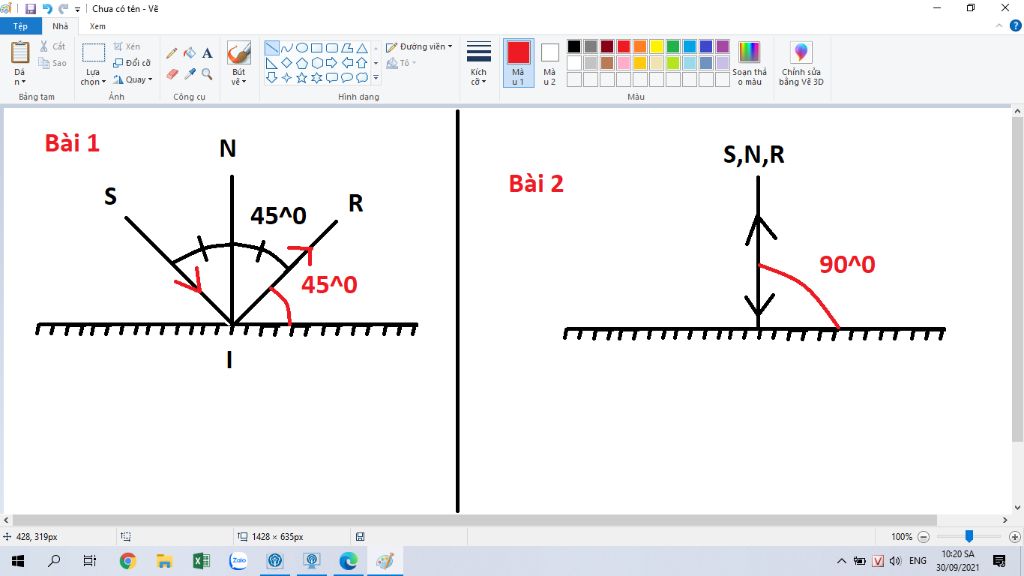Screen dimensions: 1024x576
Task: Open Google Chrome from taskbar
Action: click(x=127, y=560)
